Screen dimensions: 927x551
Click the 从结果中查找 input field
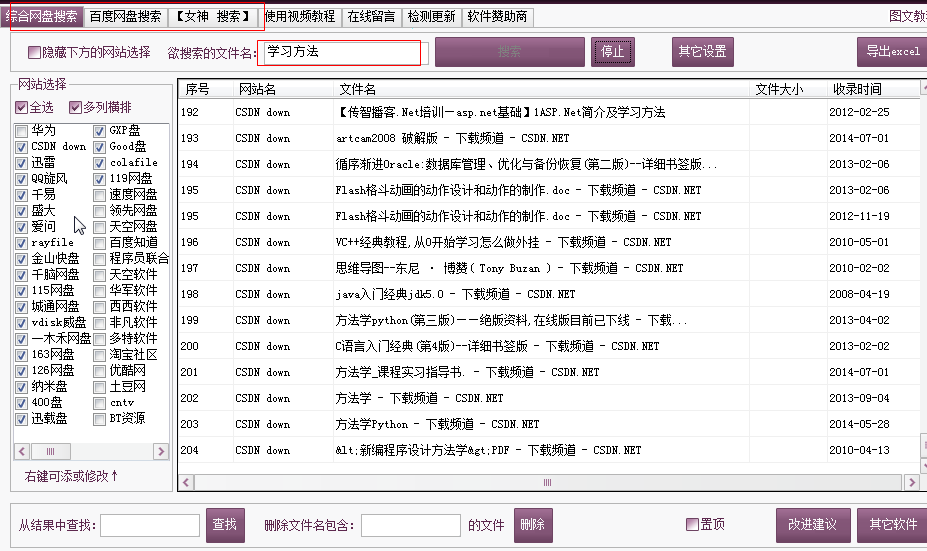(150, 525)
